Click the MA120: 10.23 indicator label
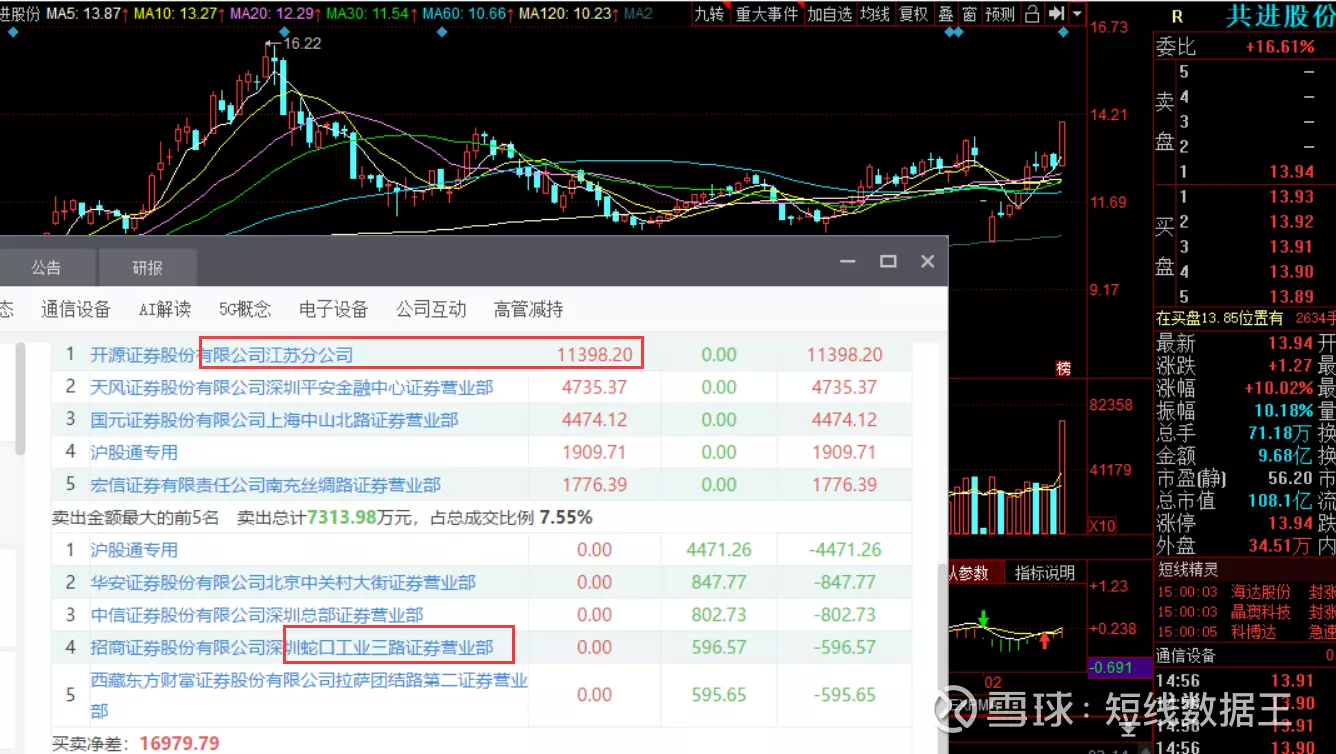Viewport: 1336px width, 754px height. pos(568,14)
